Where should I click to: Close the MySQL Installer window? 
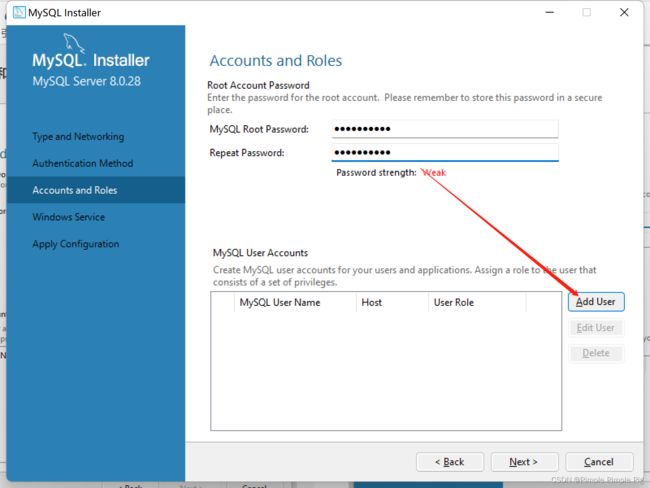[x=624, y=12]
